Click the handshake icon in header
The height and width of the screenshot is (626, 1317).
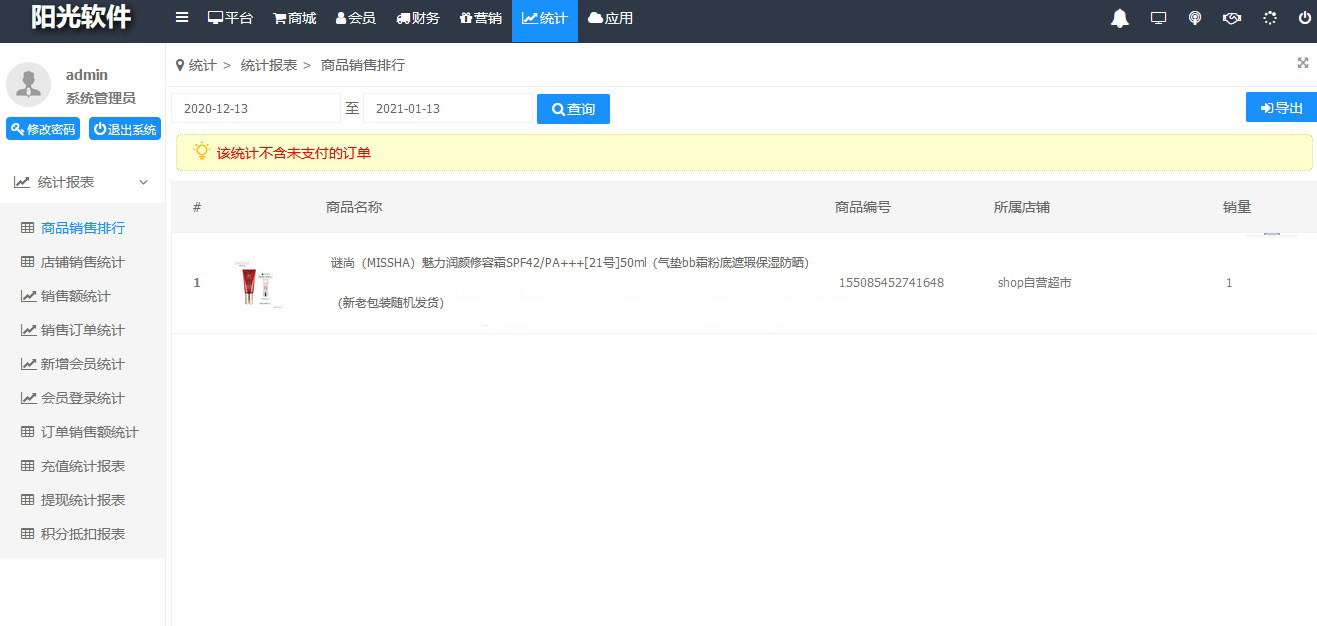pyautogui.click(x=1232, y=18)
